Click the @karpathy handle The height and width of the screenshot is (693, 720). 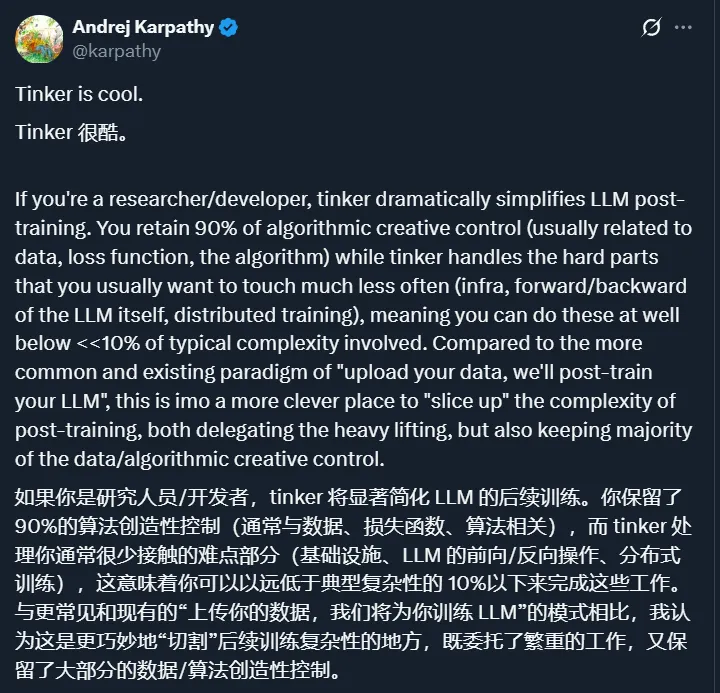pyautogui.click(x=116, y=50)
